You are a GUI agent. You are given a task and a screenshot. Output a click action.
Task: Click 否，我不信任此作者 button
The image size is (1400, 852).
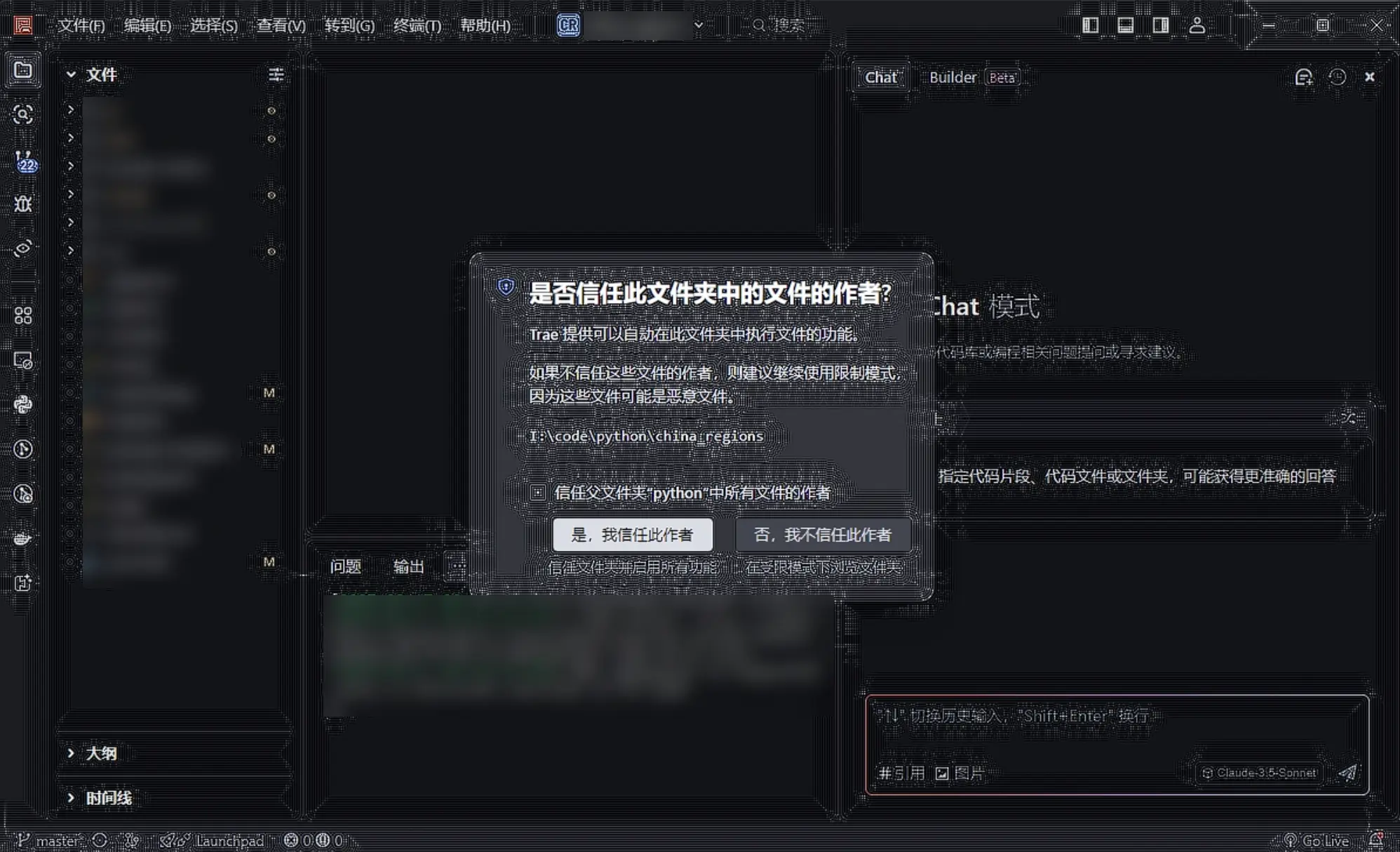tap(822, 535)
